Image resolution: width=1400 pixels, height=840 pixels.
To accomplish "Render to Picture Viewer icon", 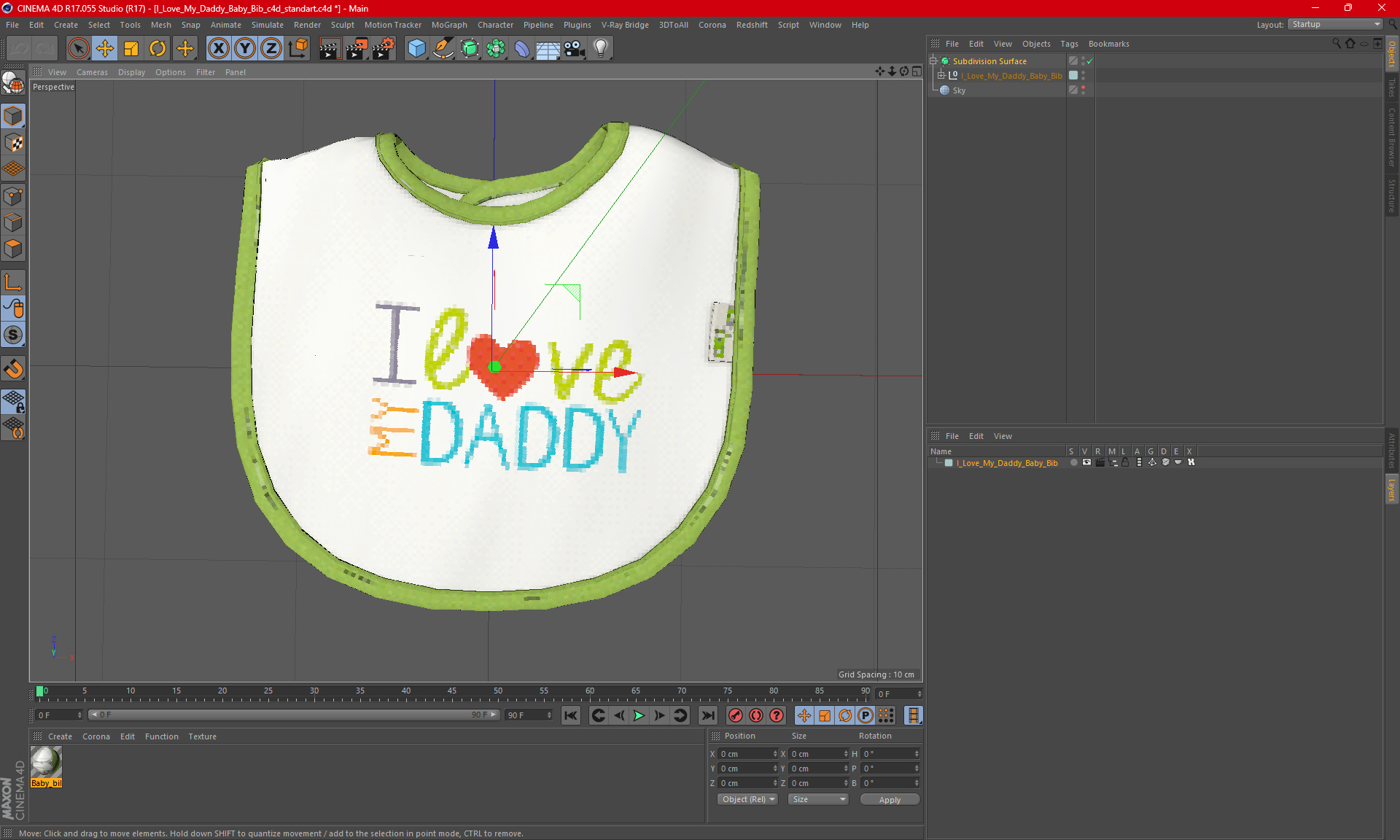I will 357,49.
